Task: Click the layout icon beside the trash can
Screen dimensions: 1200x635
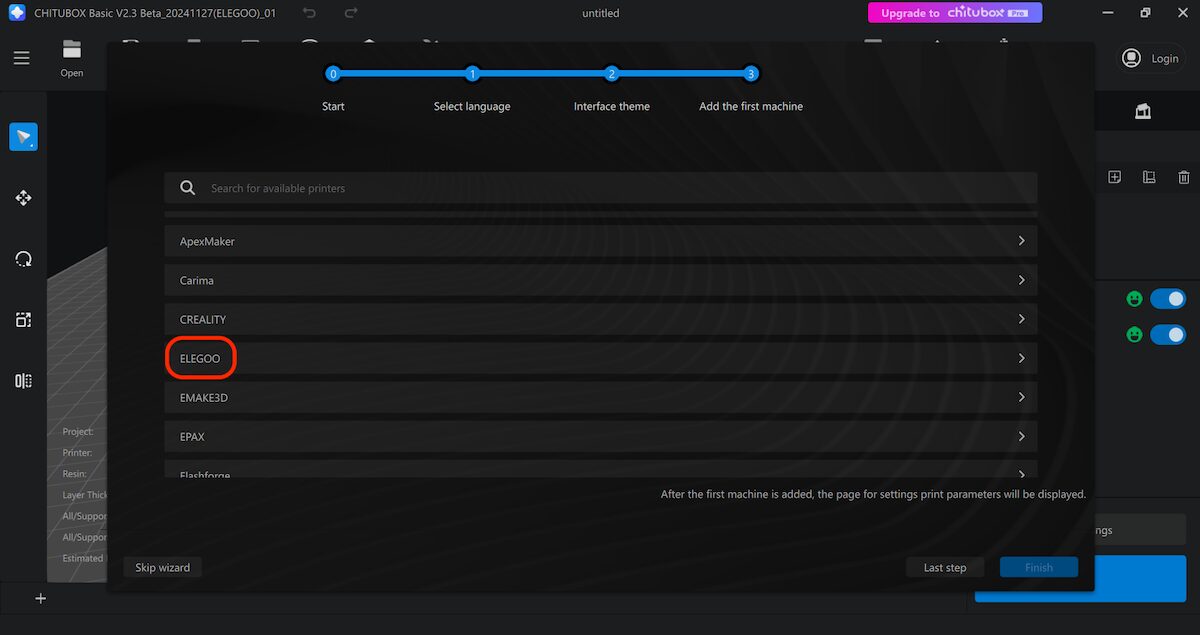Action: tap(1149, 177)
